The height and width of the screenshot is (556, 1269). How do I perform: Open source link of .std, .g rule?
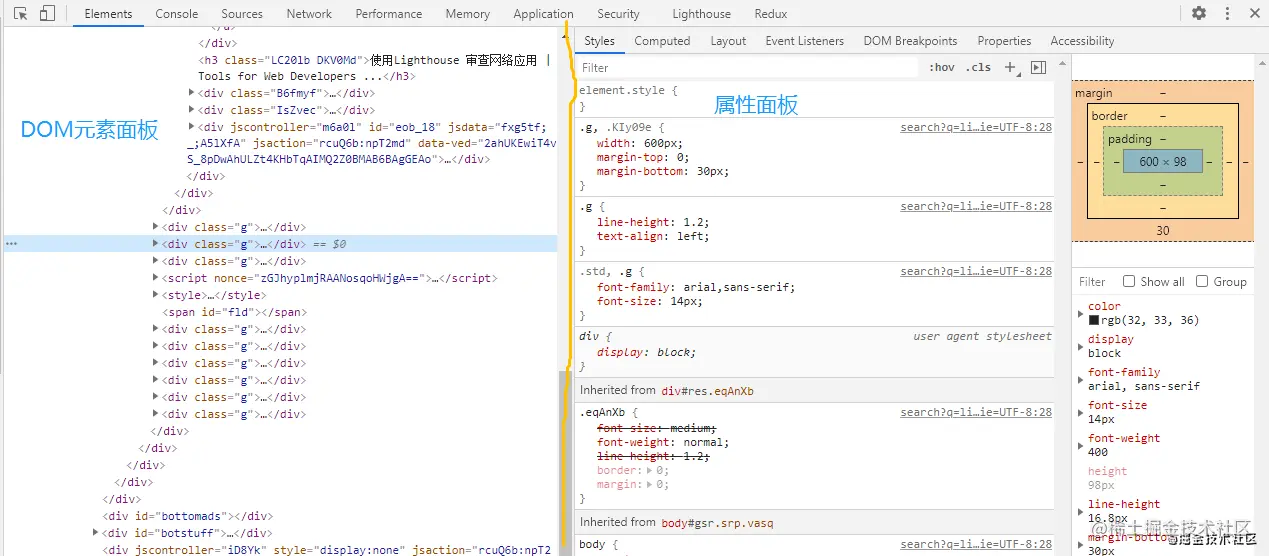click(x=976, y=271)
